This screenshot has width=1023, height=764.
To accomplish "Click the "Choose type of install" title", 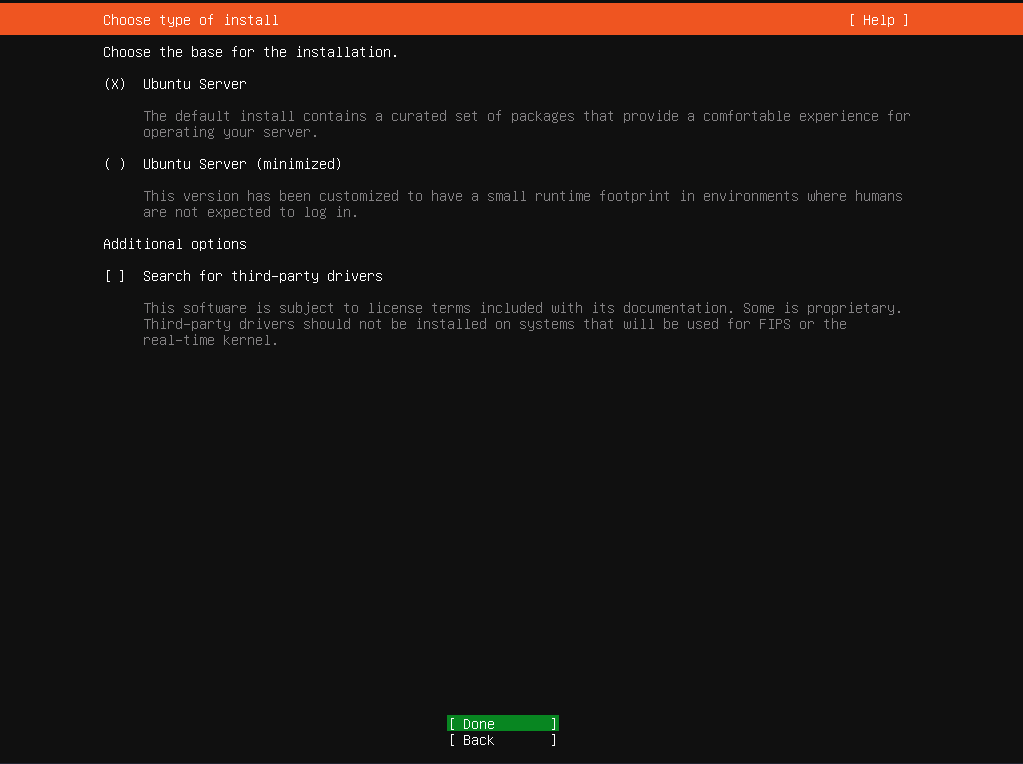I will click(190, 20).
